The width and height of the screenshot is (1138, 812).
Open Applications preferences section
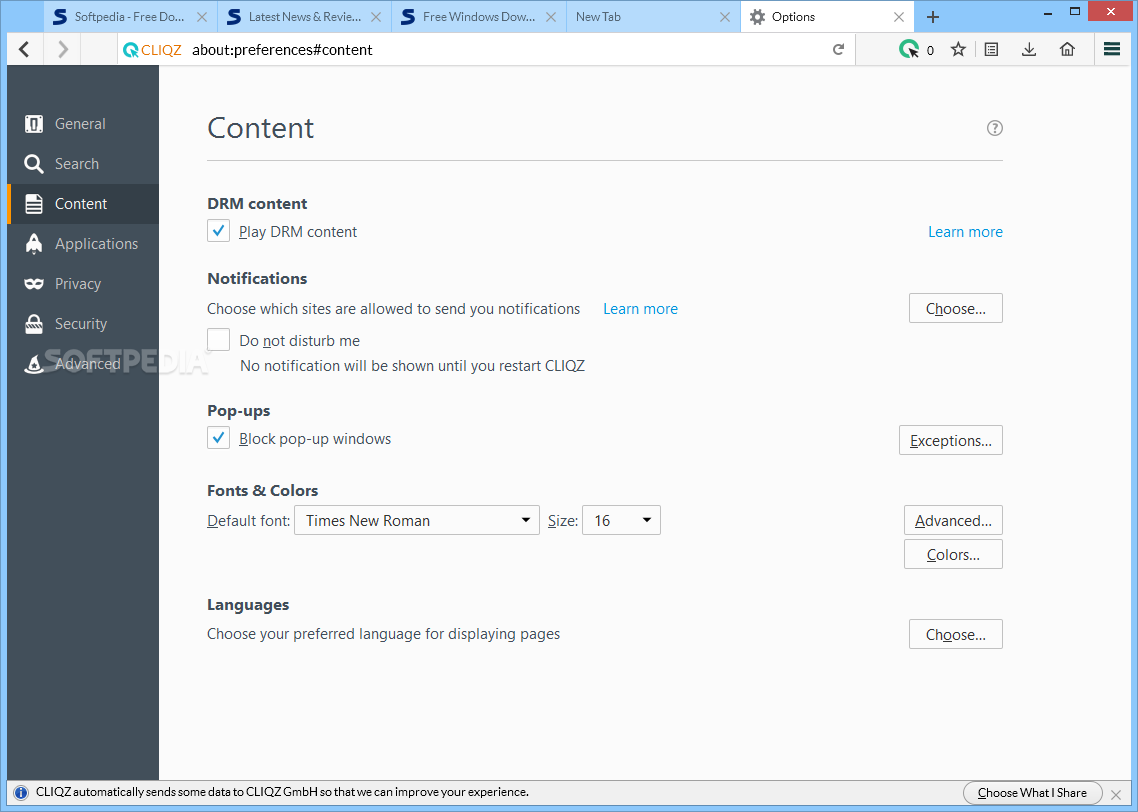click(x=83, y=244)
